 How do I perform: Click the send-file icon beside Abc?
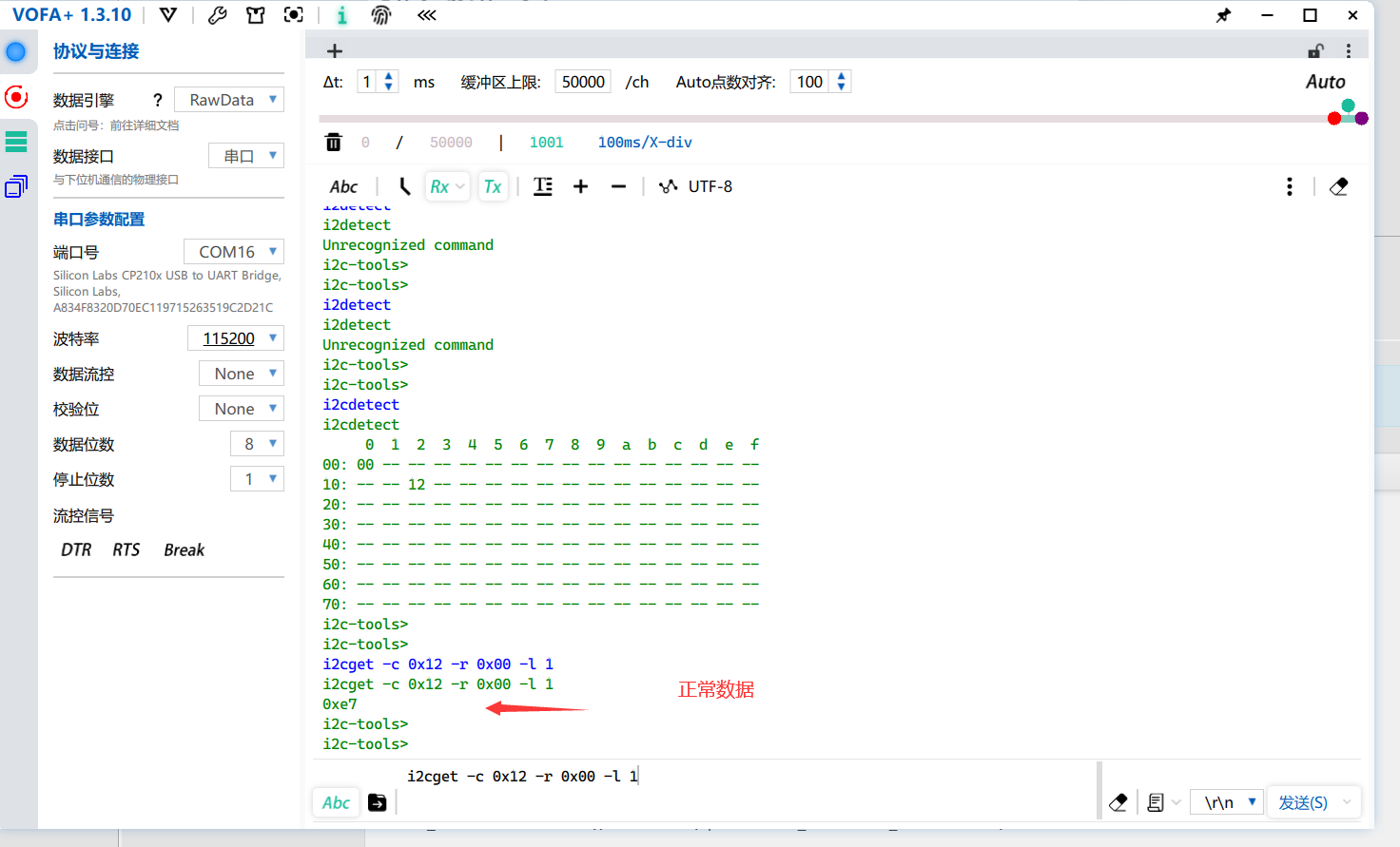(x=378, y=802)
